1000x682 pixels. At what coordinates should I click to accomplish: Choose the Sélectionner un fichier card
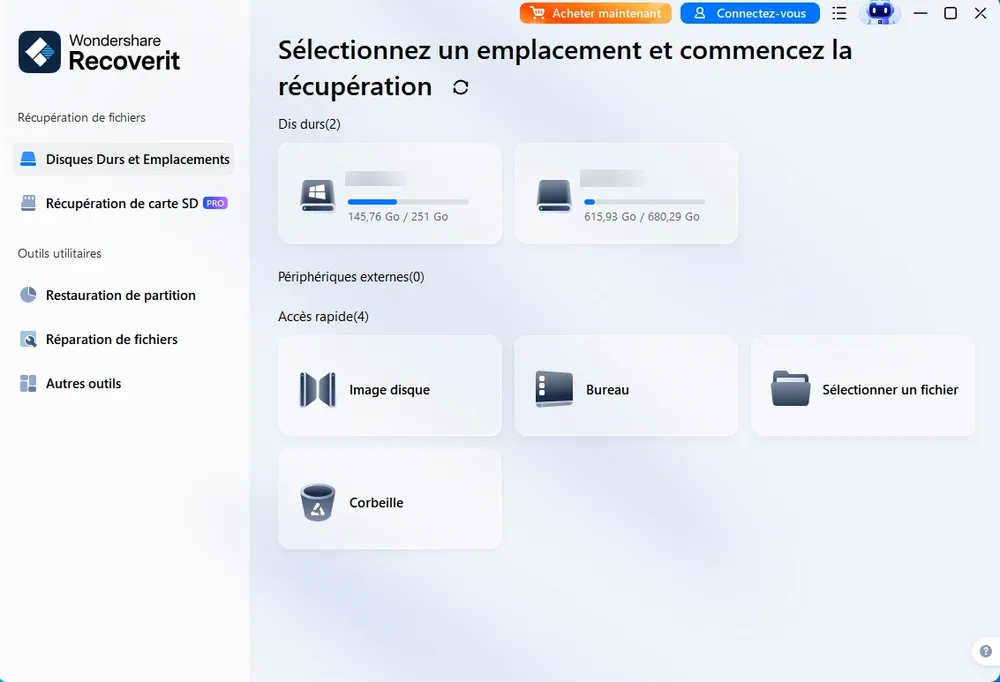tap(863, 386)
